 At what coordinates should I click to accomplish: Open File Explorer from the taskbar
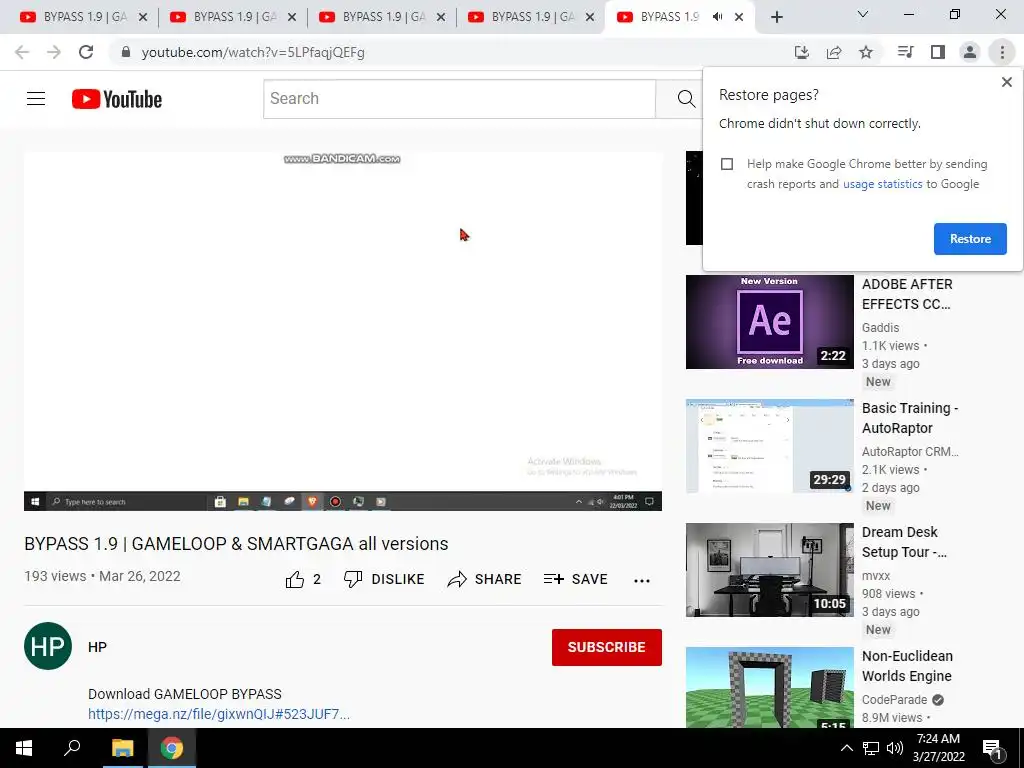[x=122, y=748]
